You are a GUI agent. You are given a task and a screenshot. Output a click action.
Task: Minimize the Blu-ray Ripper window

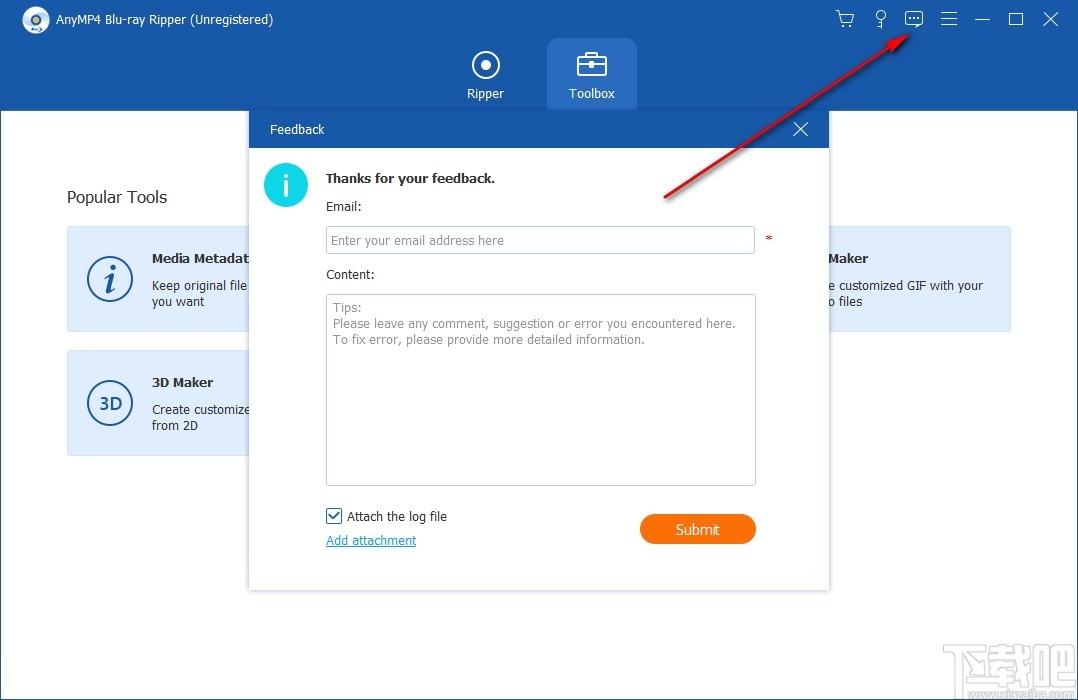[x=982, y=19]
